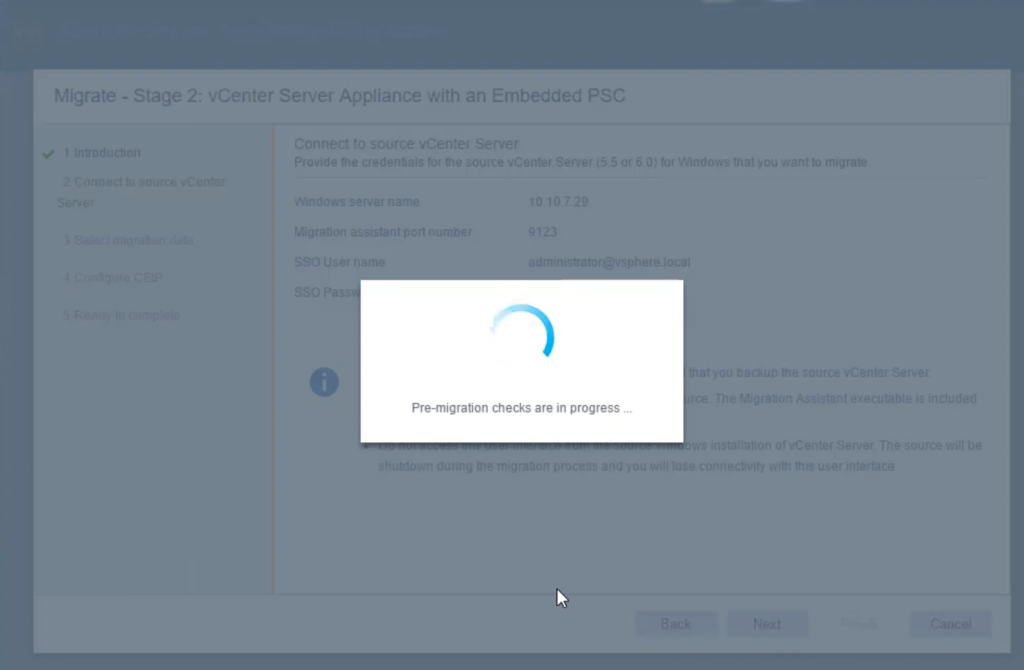This screenshot has height=670, width=1024.
Task: Click the Introduction step checkmark icon
Action: [x=48, y=154]
